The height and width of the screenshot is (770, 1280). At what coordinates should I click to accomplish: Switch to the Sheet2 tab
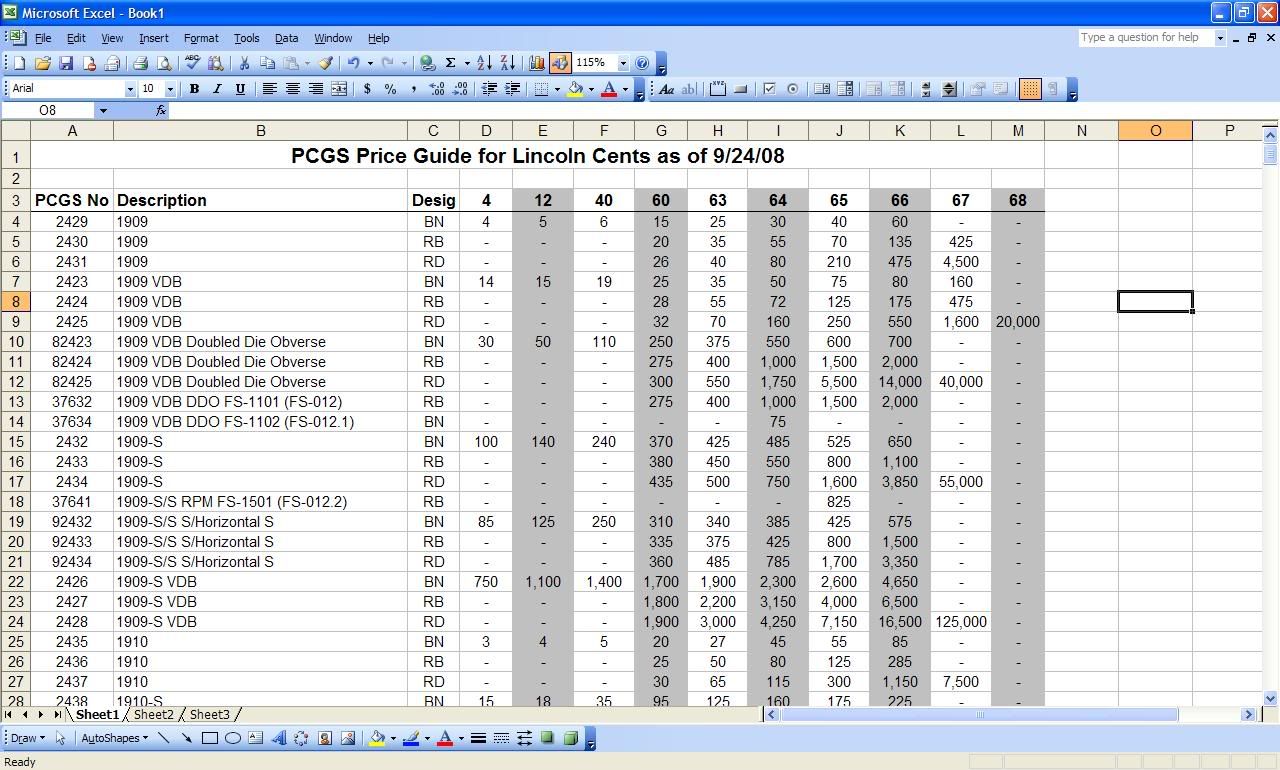(153, 714)
